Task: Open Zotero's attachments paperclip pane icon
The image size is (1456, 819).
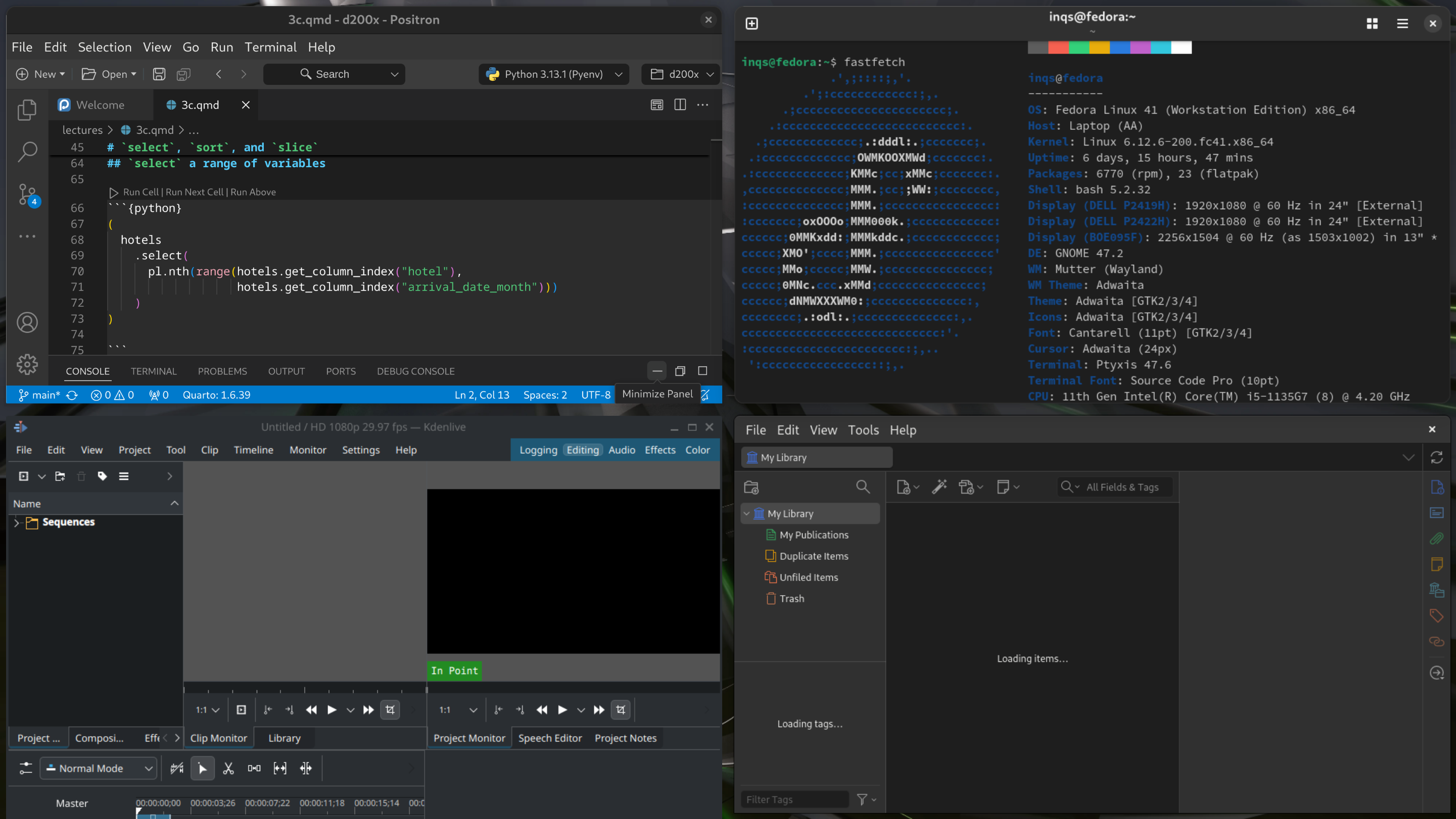Action: pyautogui.click(x=1436, y=538)
